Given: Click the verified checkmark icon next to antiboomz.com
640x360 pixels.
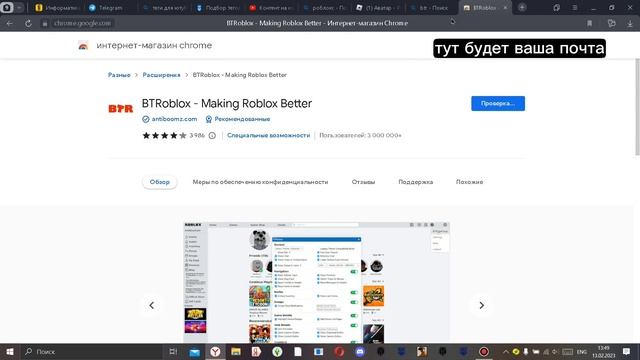Looking at the screenshot, I should pyautogui.click(x=145, y=119).
